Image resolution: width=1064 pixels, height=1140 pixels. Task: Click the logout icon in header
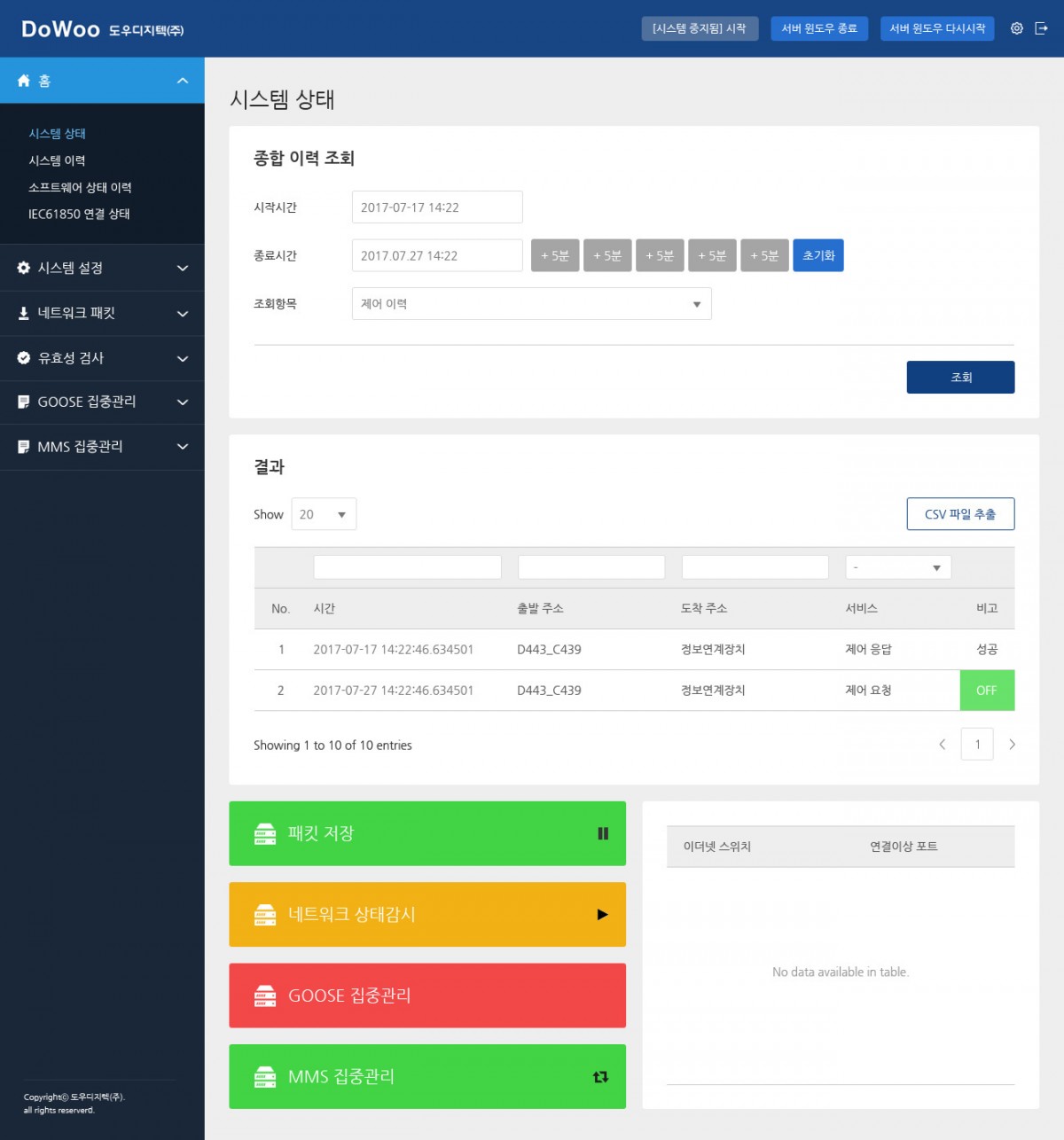click(x=1042, y=28)
